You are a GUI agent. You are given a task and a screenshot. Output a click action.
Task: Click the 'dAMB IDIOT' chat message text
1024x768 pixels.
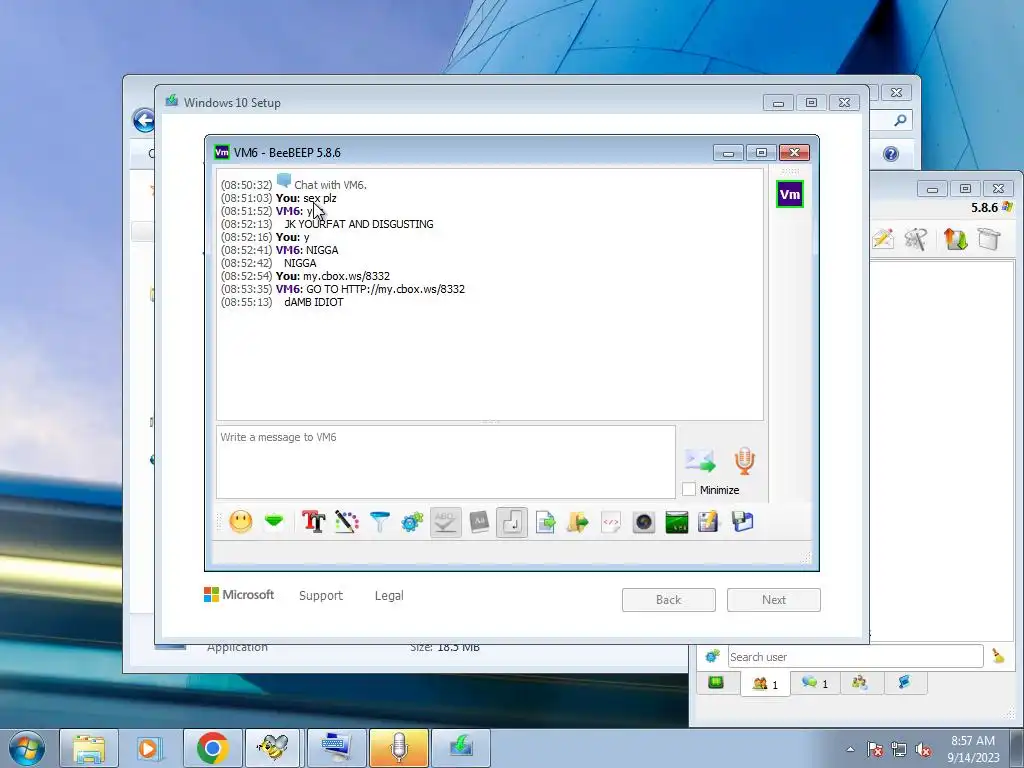[313, 302]
